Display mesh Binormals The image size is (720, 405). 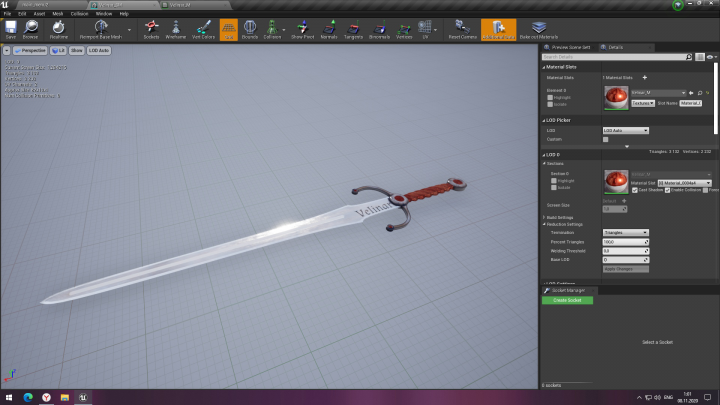[x=379, y=29]
